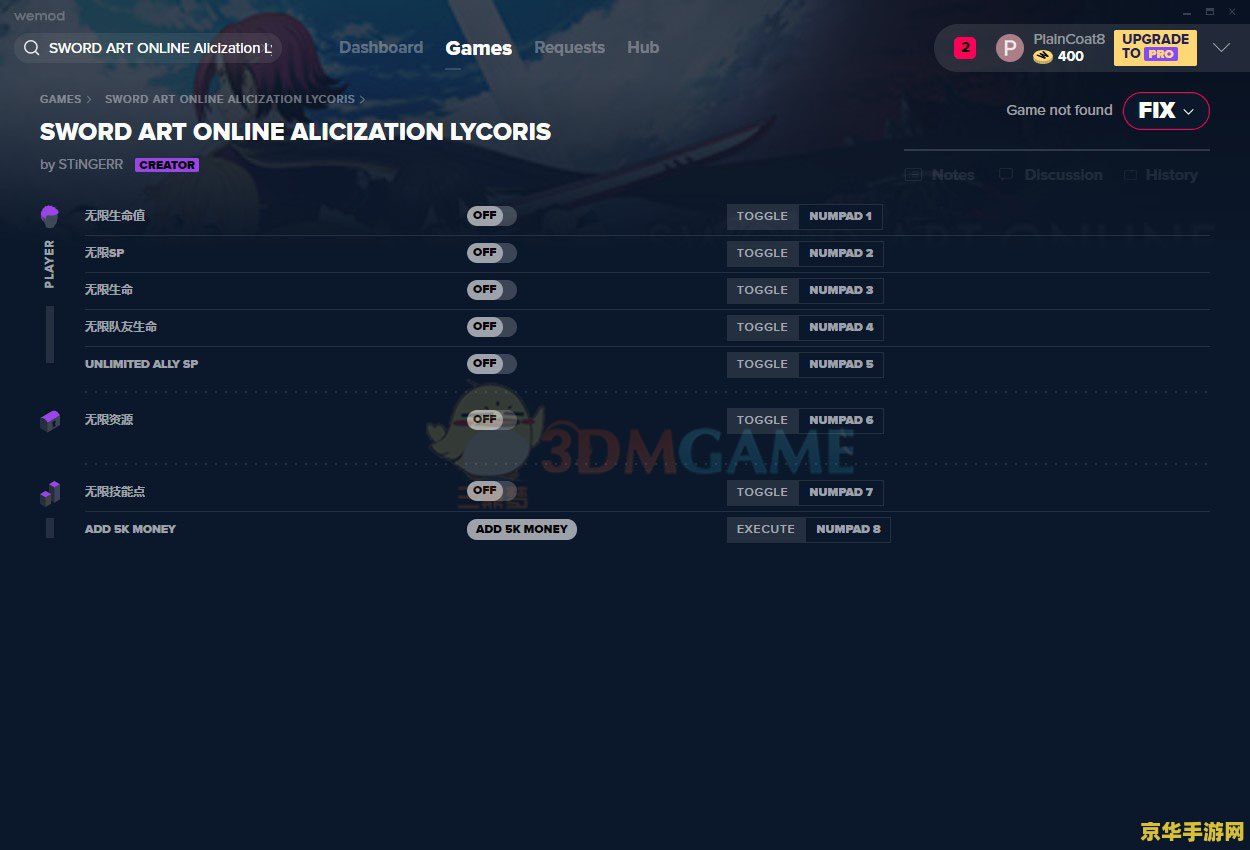
Task: Select the inventory category cube icon
Action: coord(50,421)
